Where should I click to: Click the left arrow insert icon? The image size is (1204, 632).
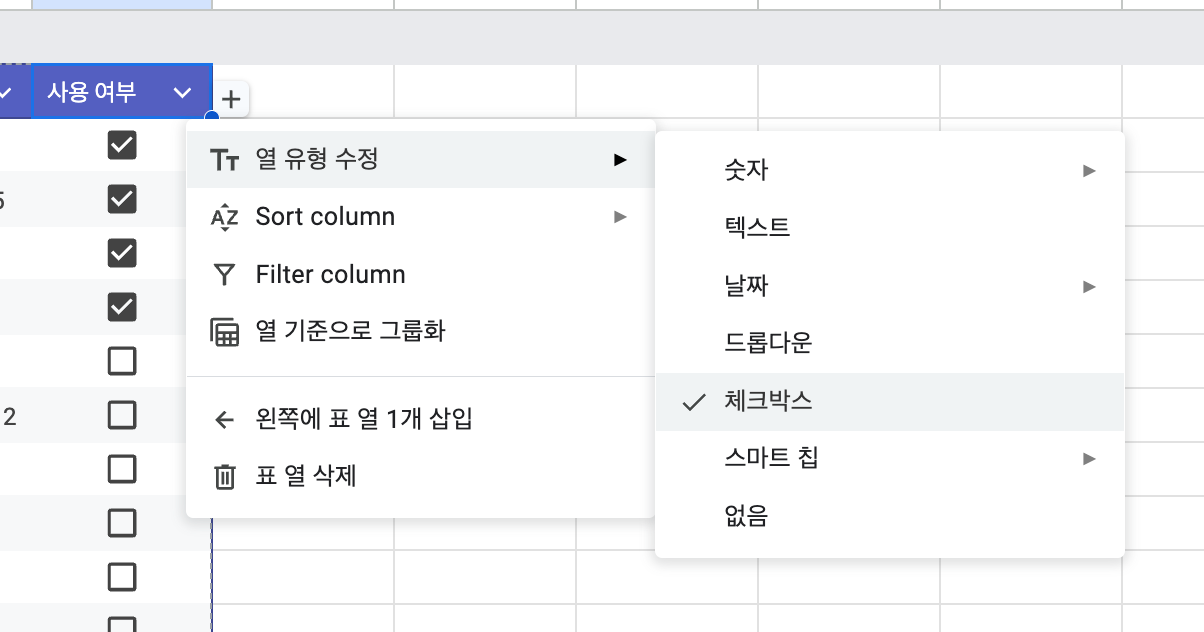pyautogui.click(x=225, y=419)
